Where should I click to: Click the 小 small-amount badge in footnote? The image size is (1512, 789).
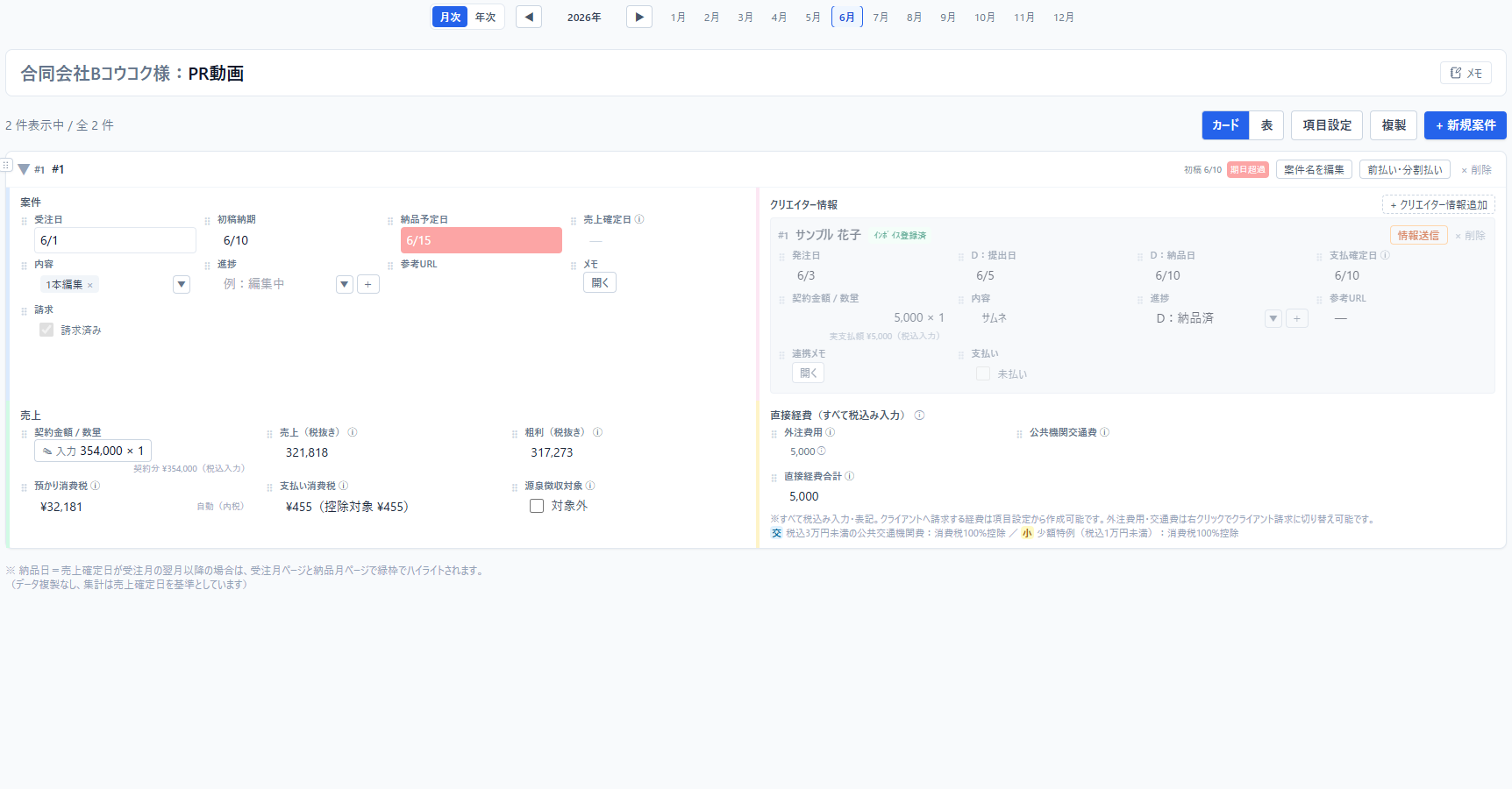1027,533
